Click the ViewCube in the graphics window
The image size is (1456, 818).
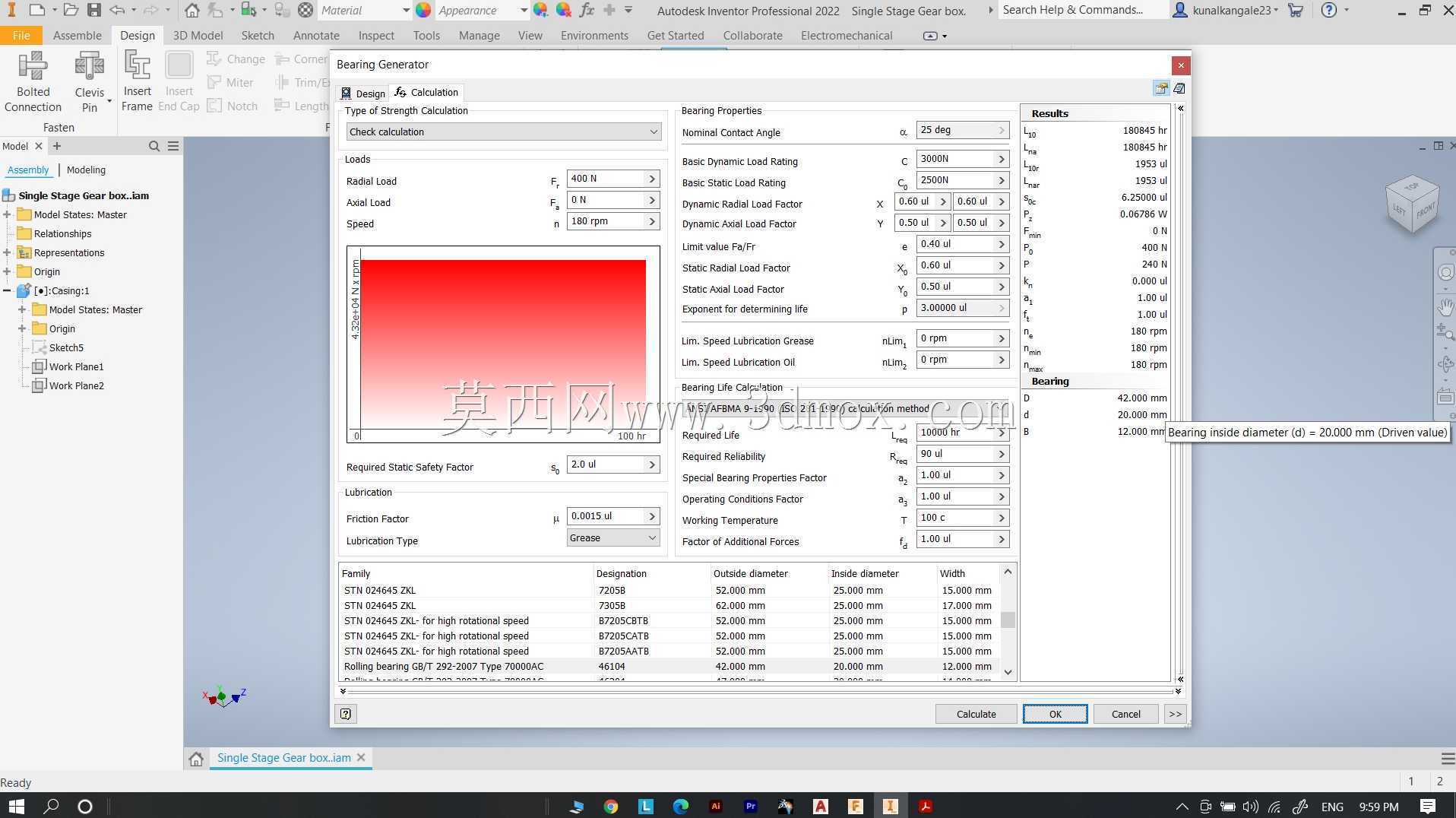click(x=1412, y=204)
